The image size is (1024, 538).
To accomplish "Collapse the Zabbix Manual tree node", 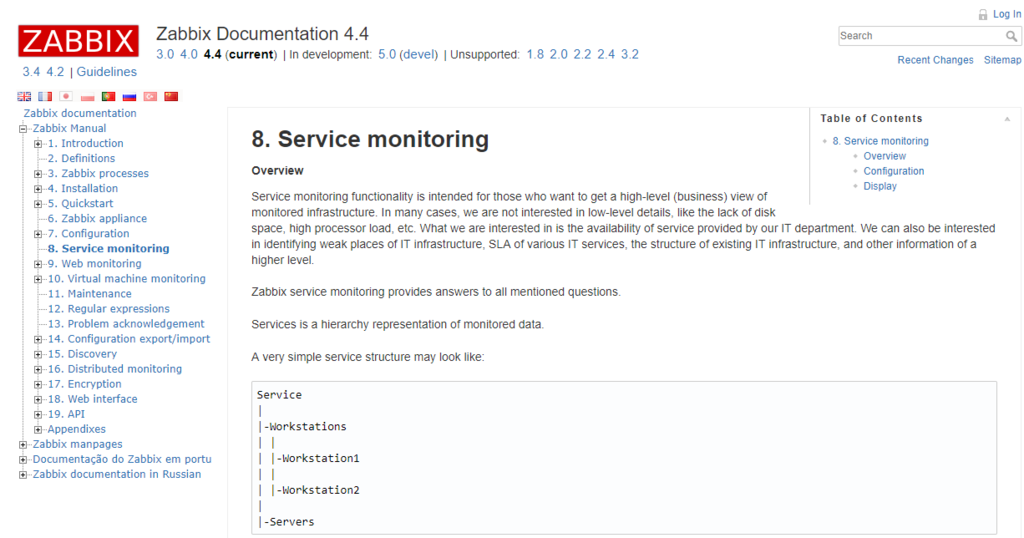I will 23,129.
